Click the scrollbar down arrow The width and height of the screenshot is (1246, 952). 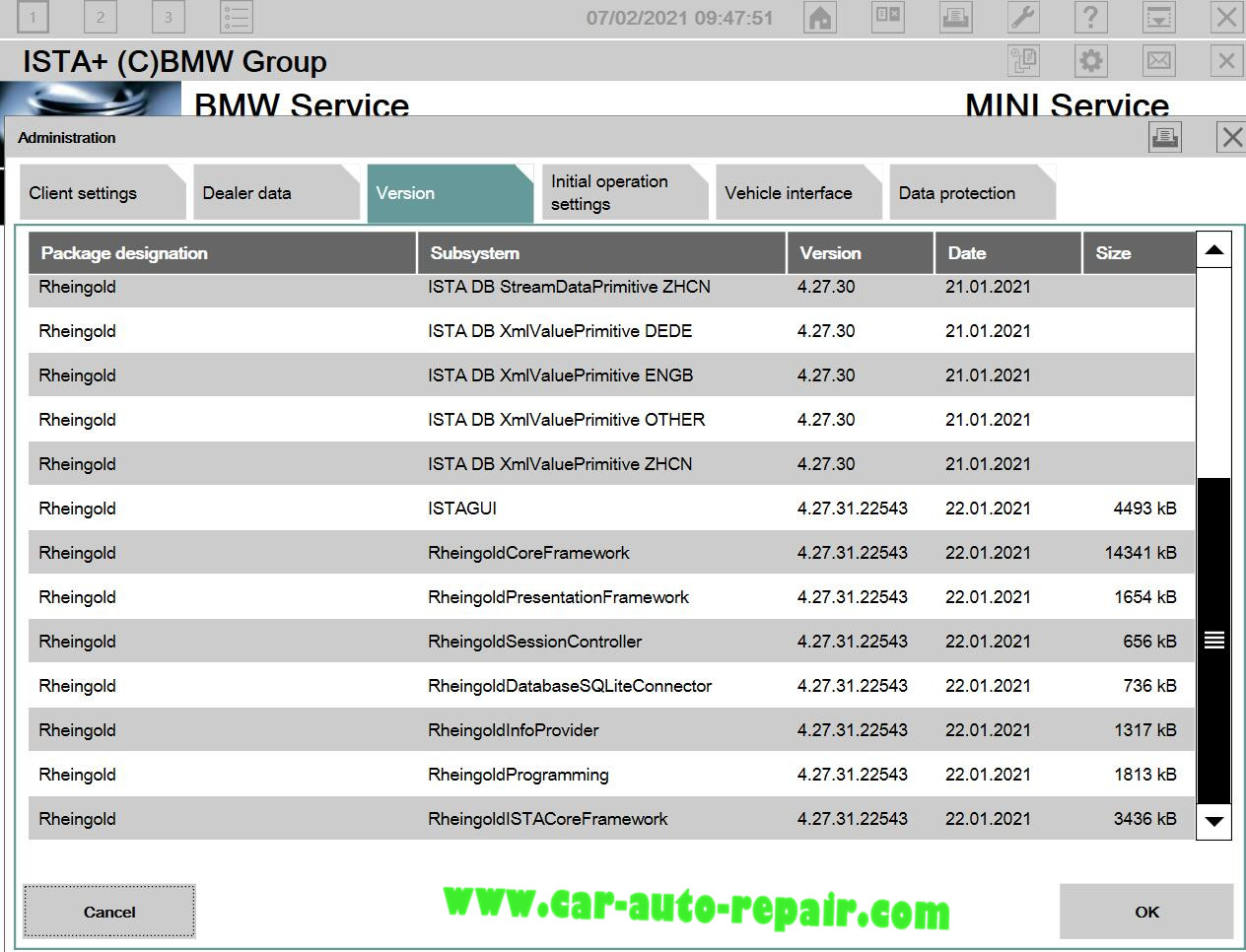(x=1213, y=822)
